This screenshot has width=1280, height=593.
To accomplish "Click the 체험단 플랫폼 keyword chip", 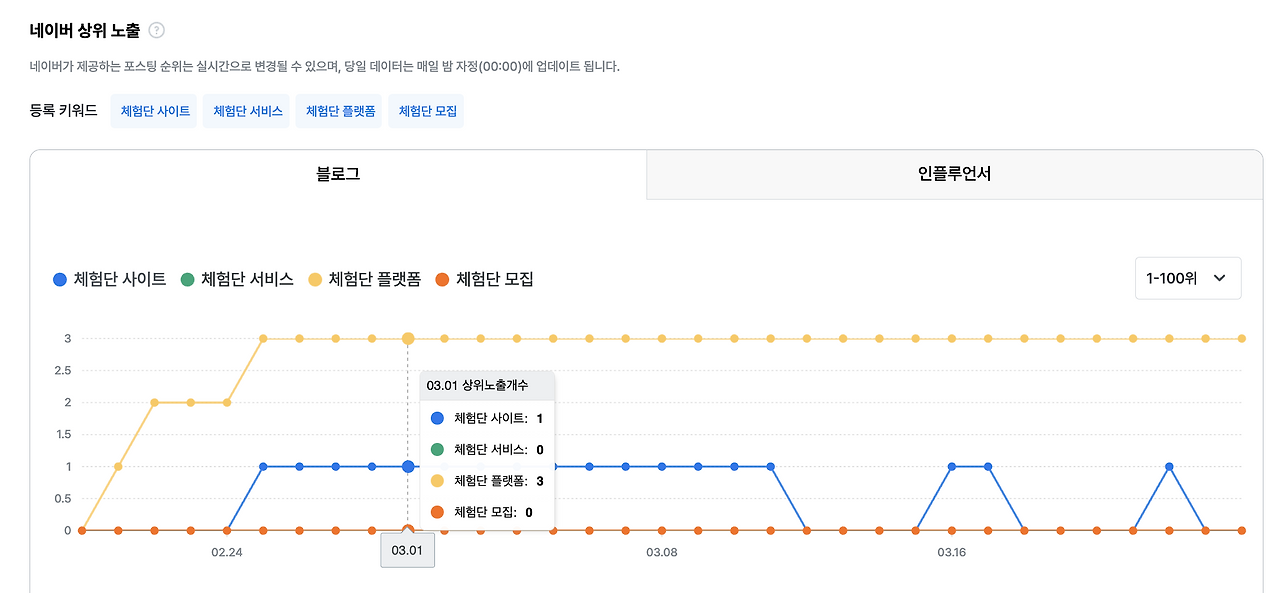I will click(x=338, y=110).
